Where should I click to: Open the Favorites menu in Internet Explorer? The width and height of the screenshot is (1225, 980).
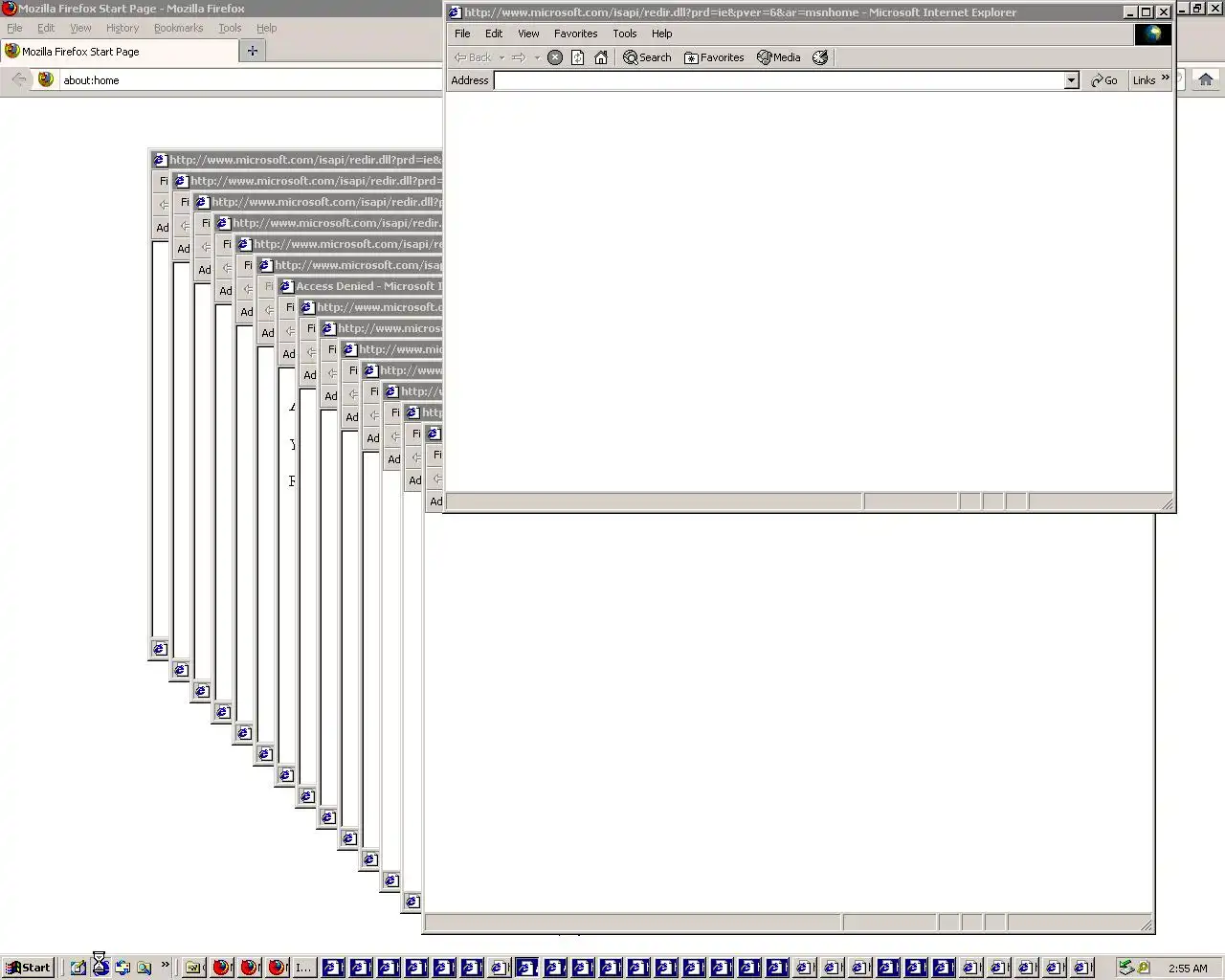575,33
